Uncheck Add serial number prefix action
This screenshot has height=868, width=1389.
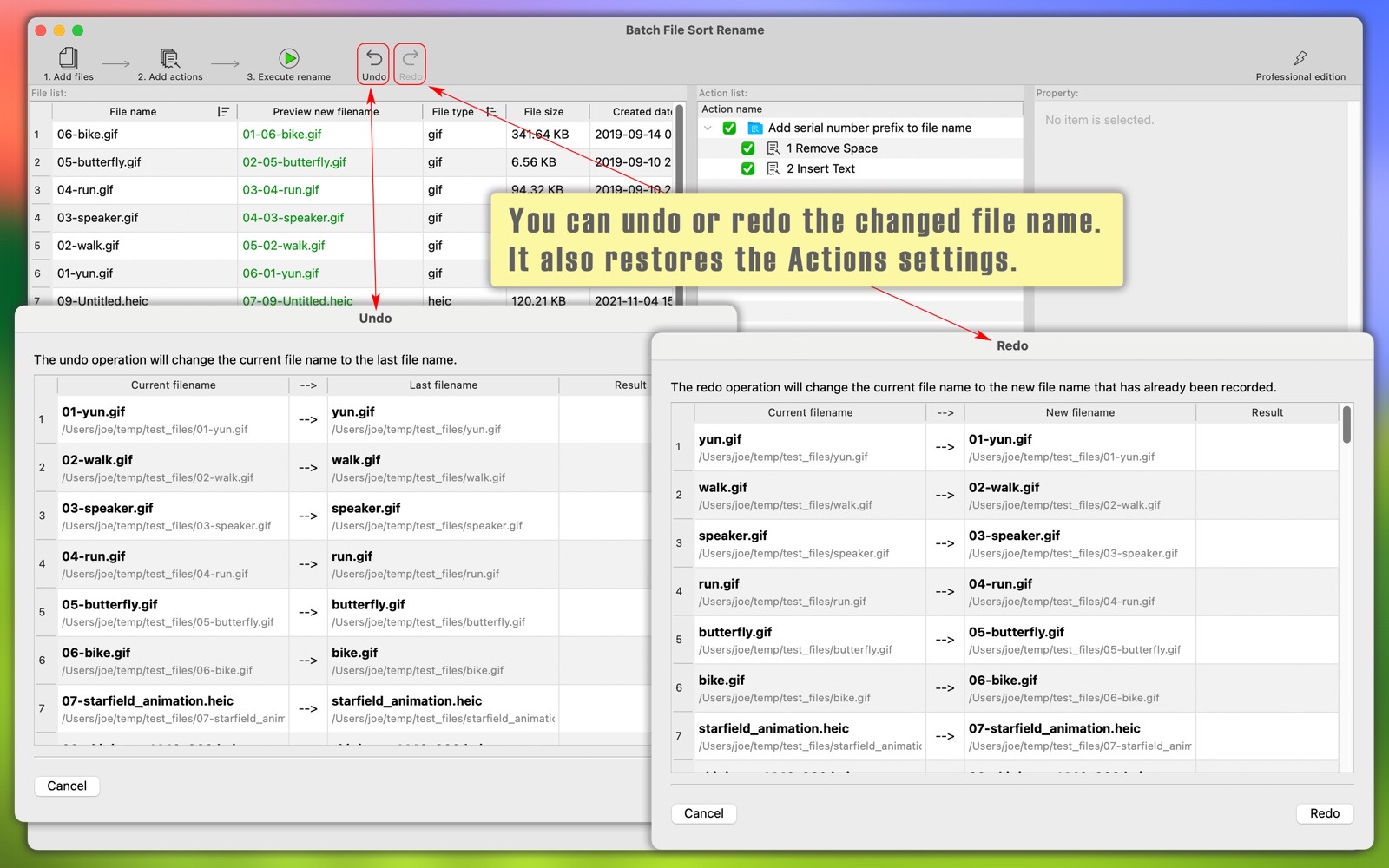[729, 128]
